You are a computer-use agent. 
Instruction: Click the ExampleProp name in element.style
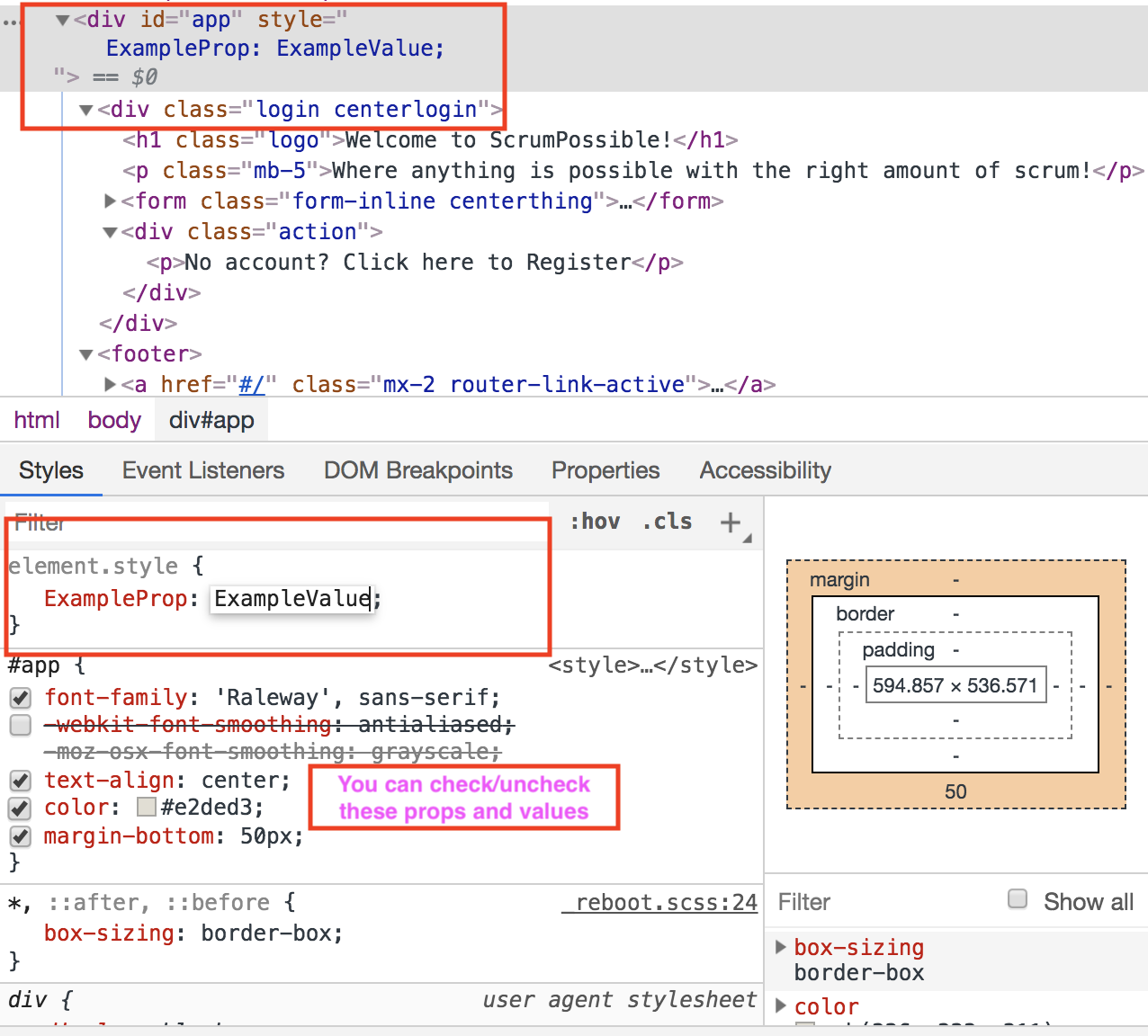tap(115, 599)
